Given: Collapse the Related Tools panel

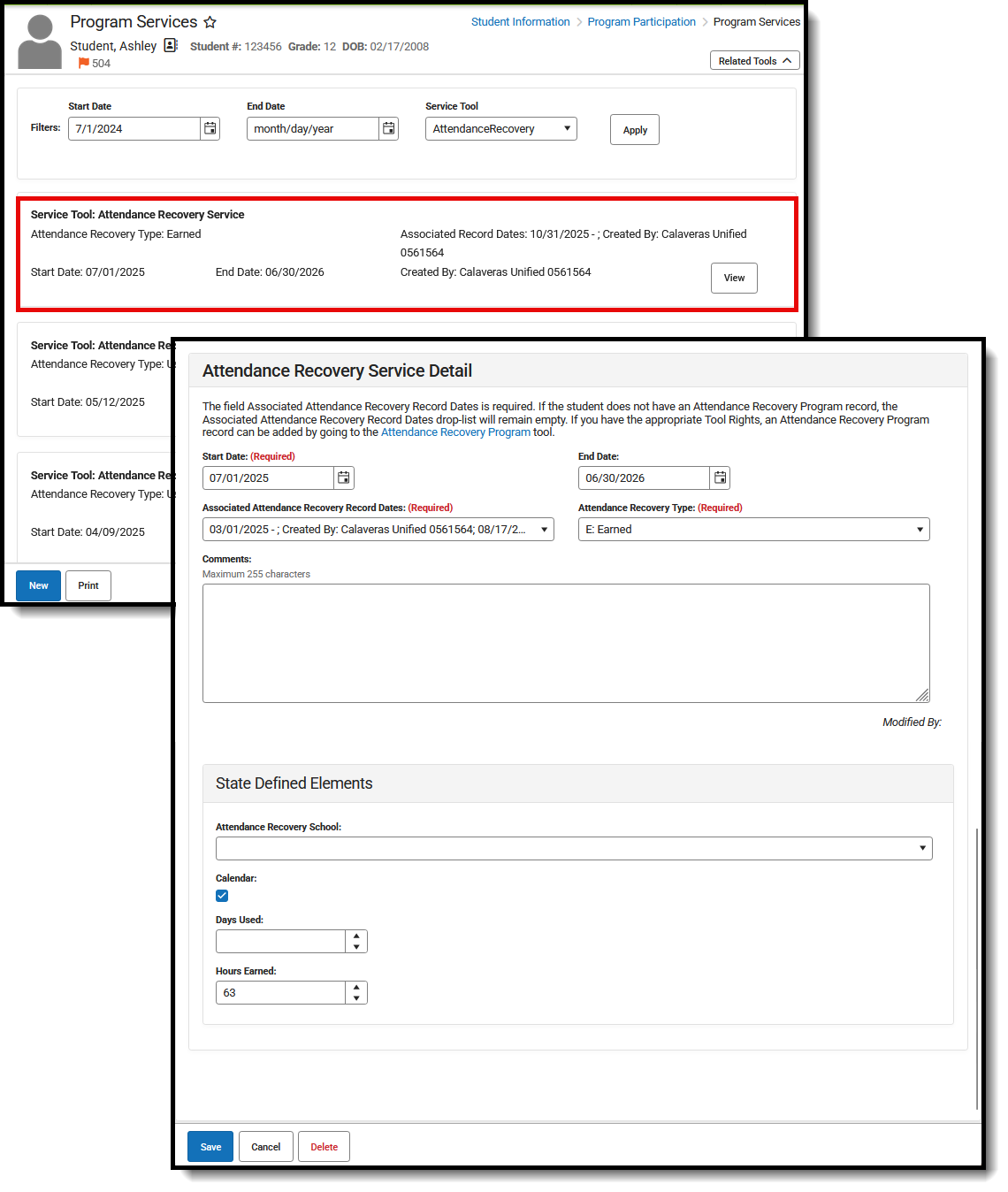Looking at the screenshot, I should [754, 60].
